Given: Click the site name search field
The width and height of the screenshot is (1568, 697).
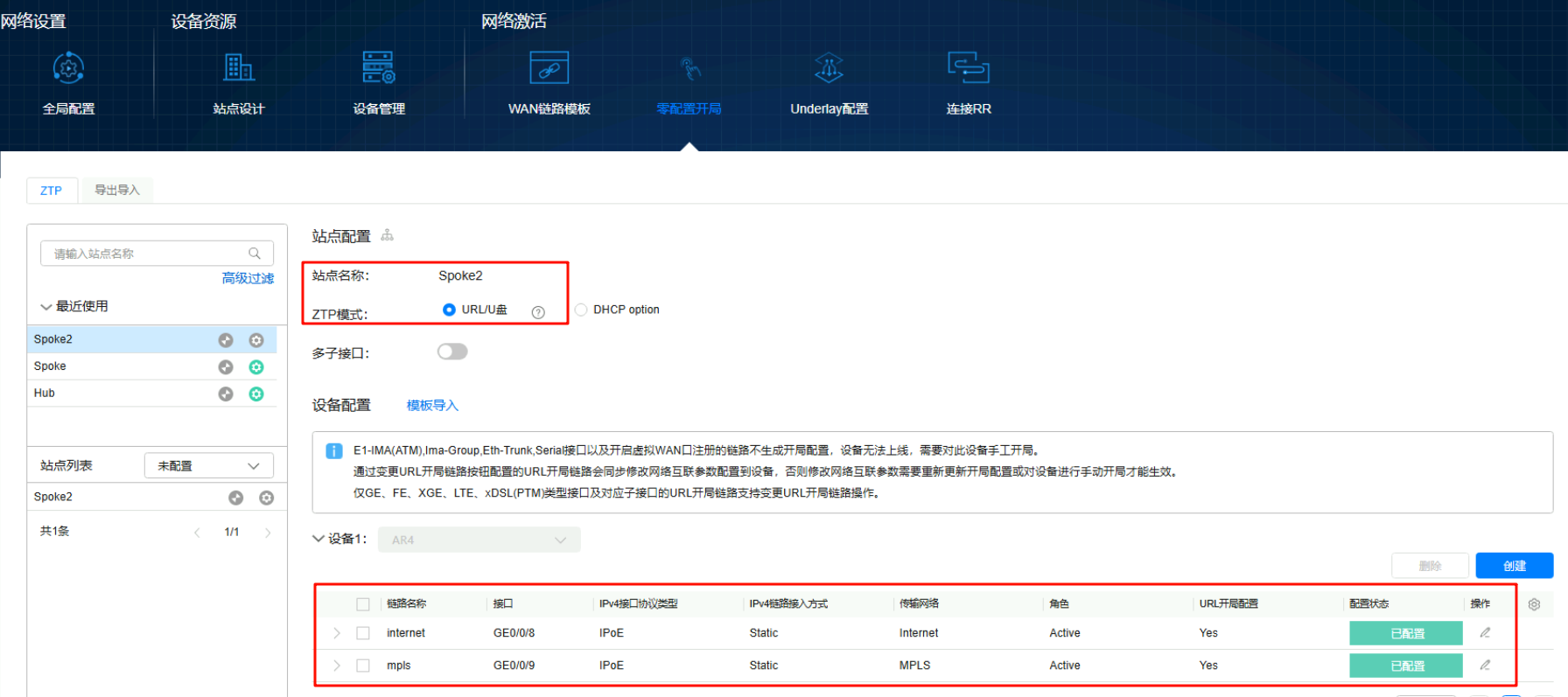Looking at the screenshot, I should coord(149,254).
